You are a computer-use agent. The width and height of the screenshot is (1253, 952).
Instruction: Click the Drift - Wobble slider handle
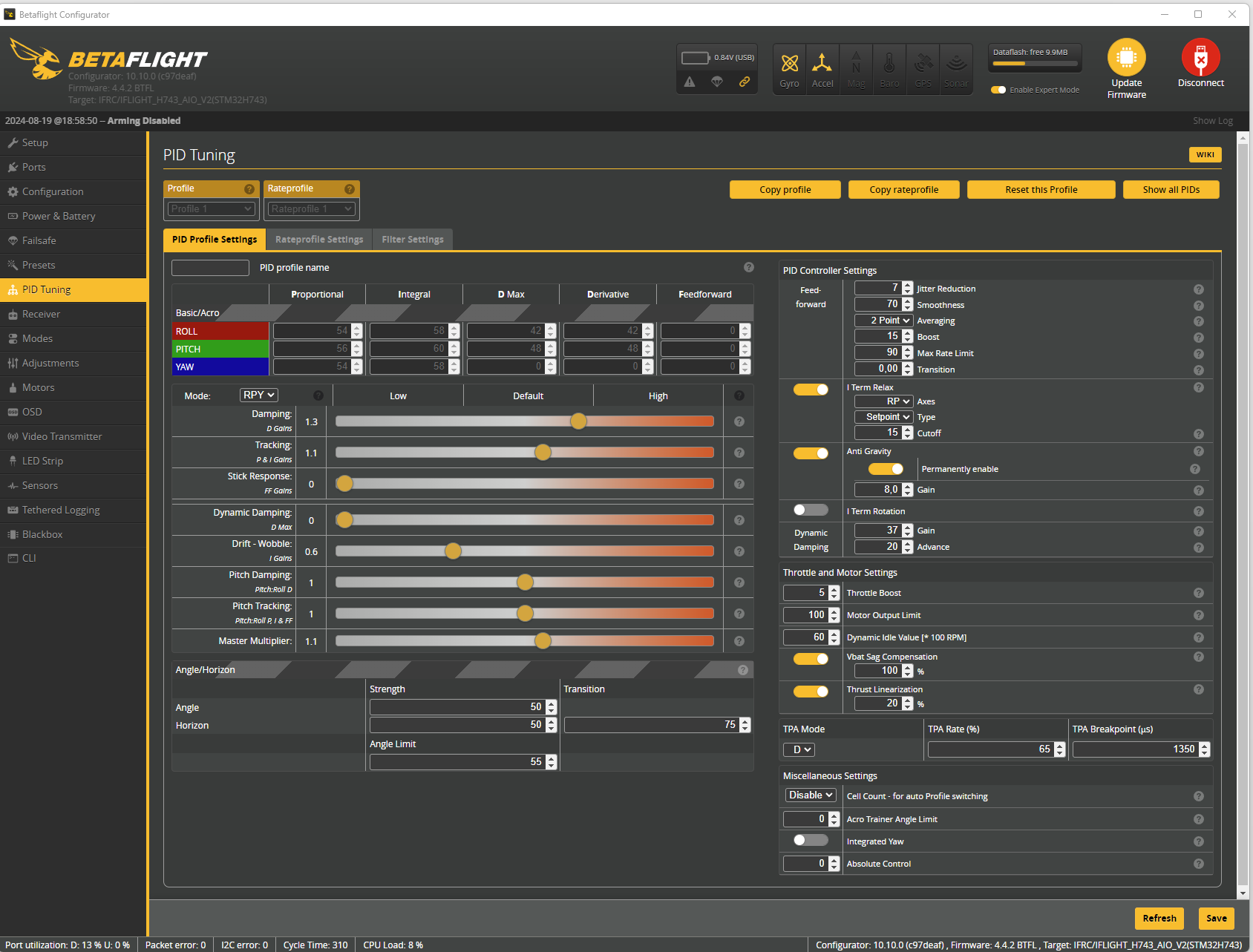[453, 551]
